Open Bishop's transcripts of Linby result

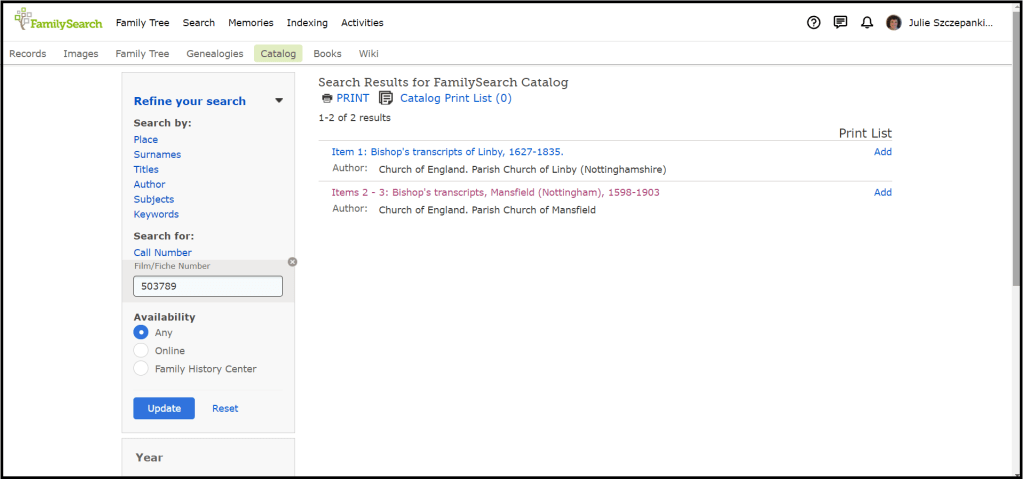pyautogui.click(x=447, y=152)
